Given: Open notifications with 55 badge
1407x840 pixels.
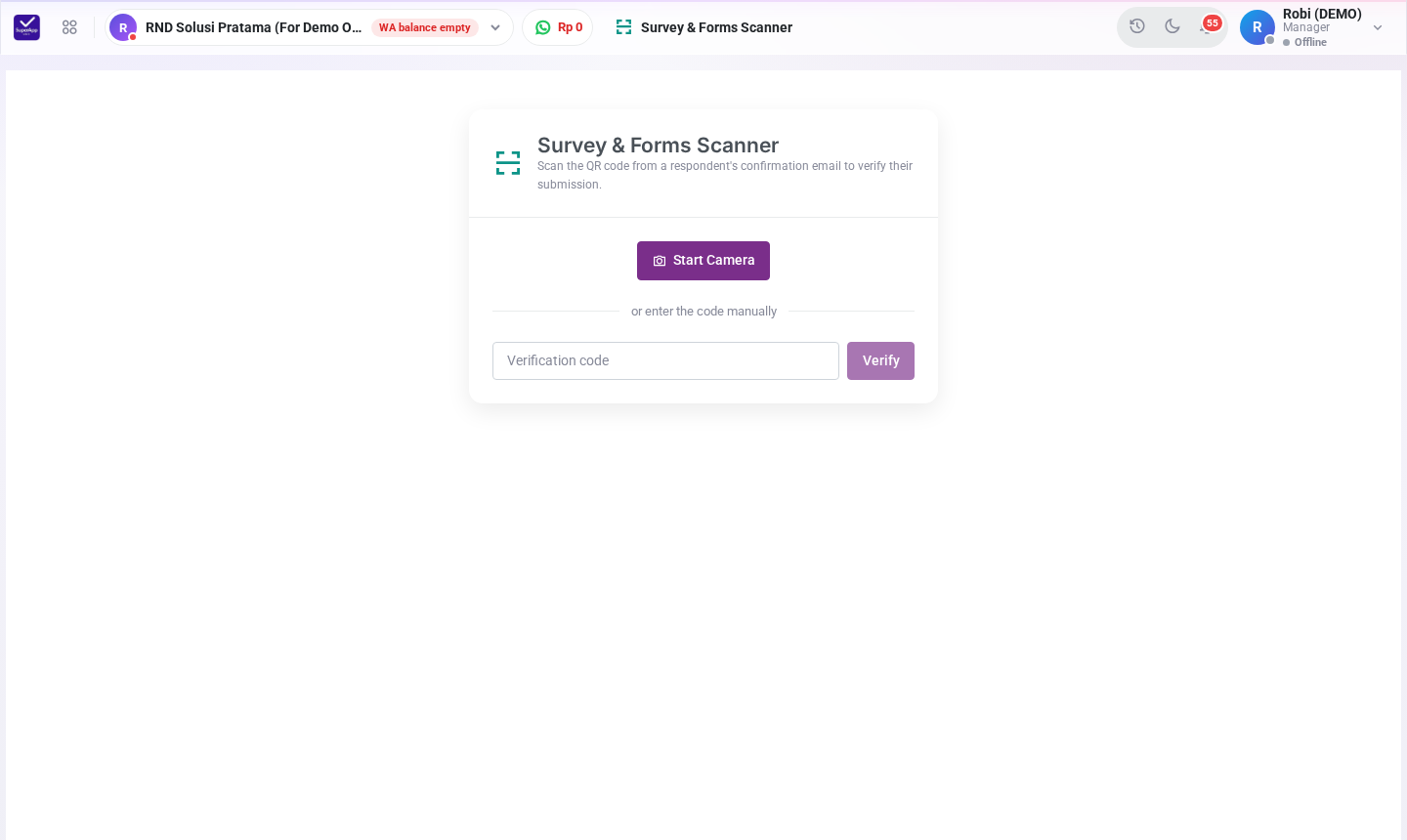Looking at the screenshot, I should point(1210,25).
